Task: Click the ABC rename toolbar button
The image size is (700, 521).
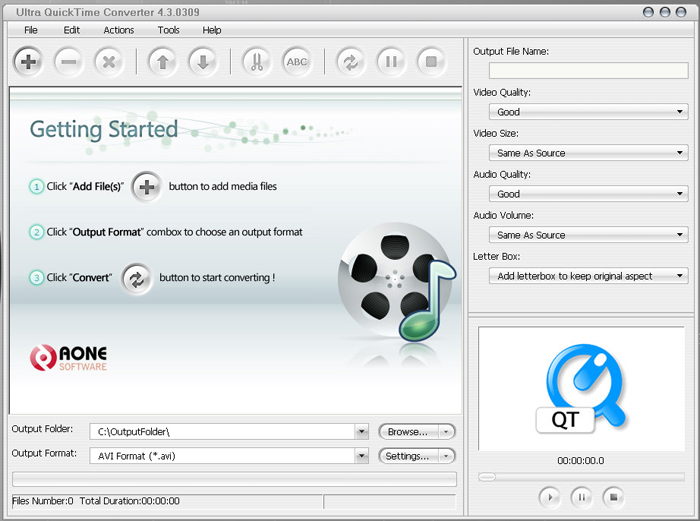Action: tap(297, 62)
